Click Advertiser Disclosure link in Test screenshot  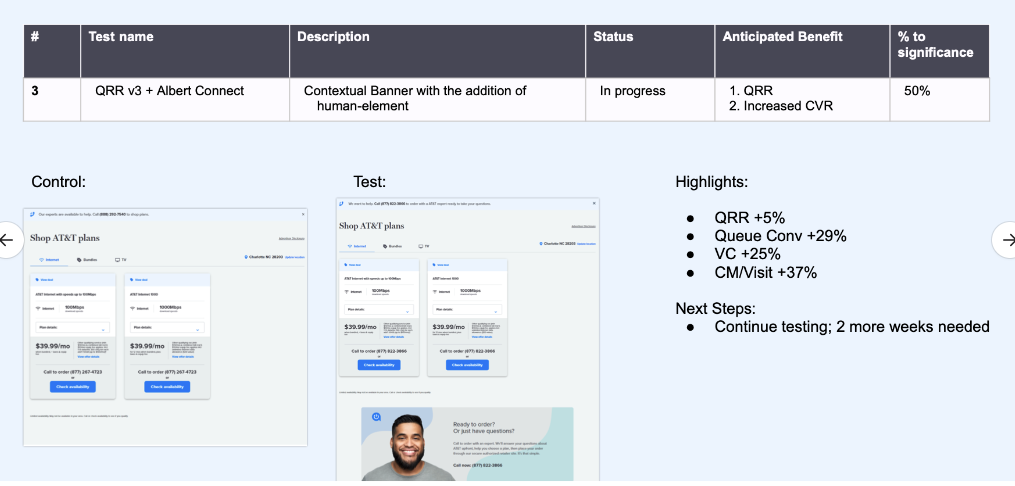(584, 226)
